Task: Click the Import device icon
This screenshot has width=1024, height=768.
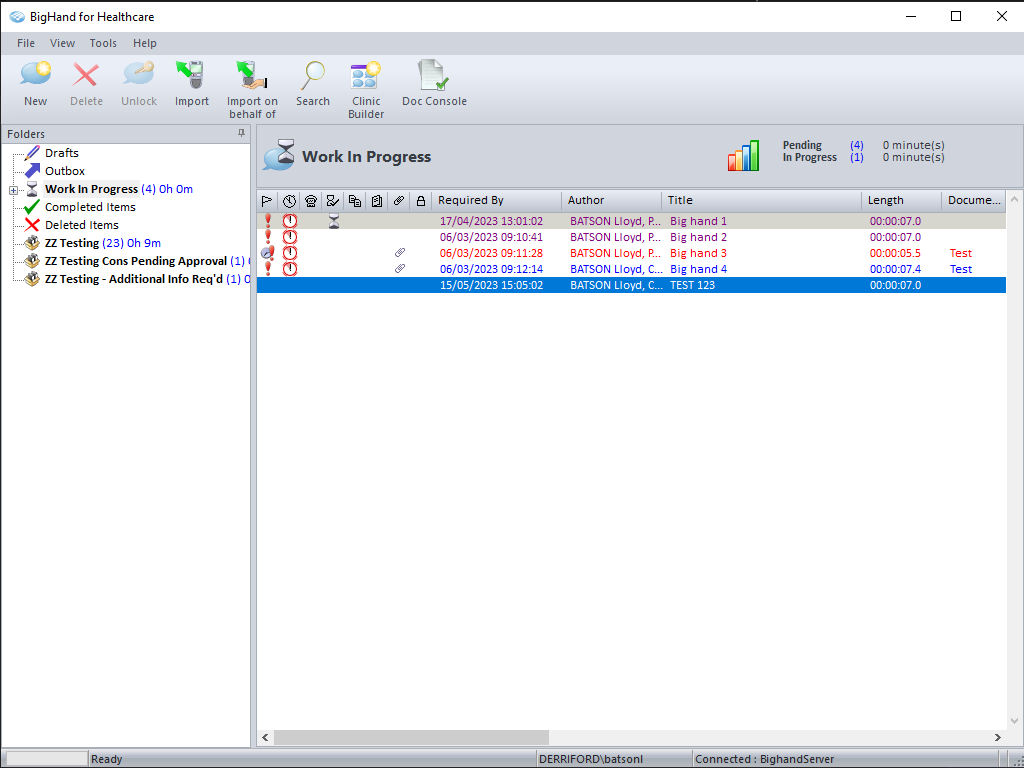Action: pyautogui.click(x=191, y=75)
